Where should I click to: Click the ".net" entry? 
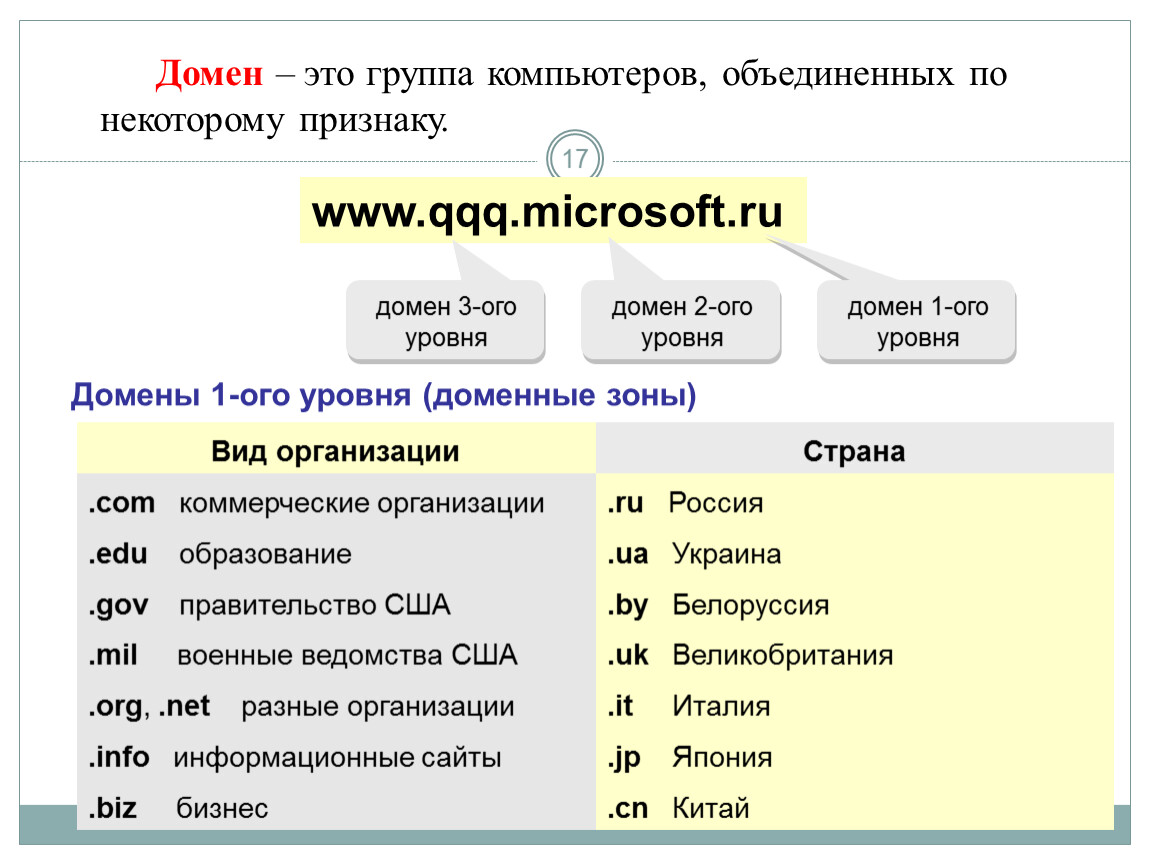pos(184,706)
